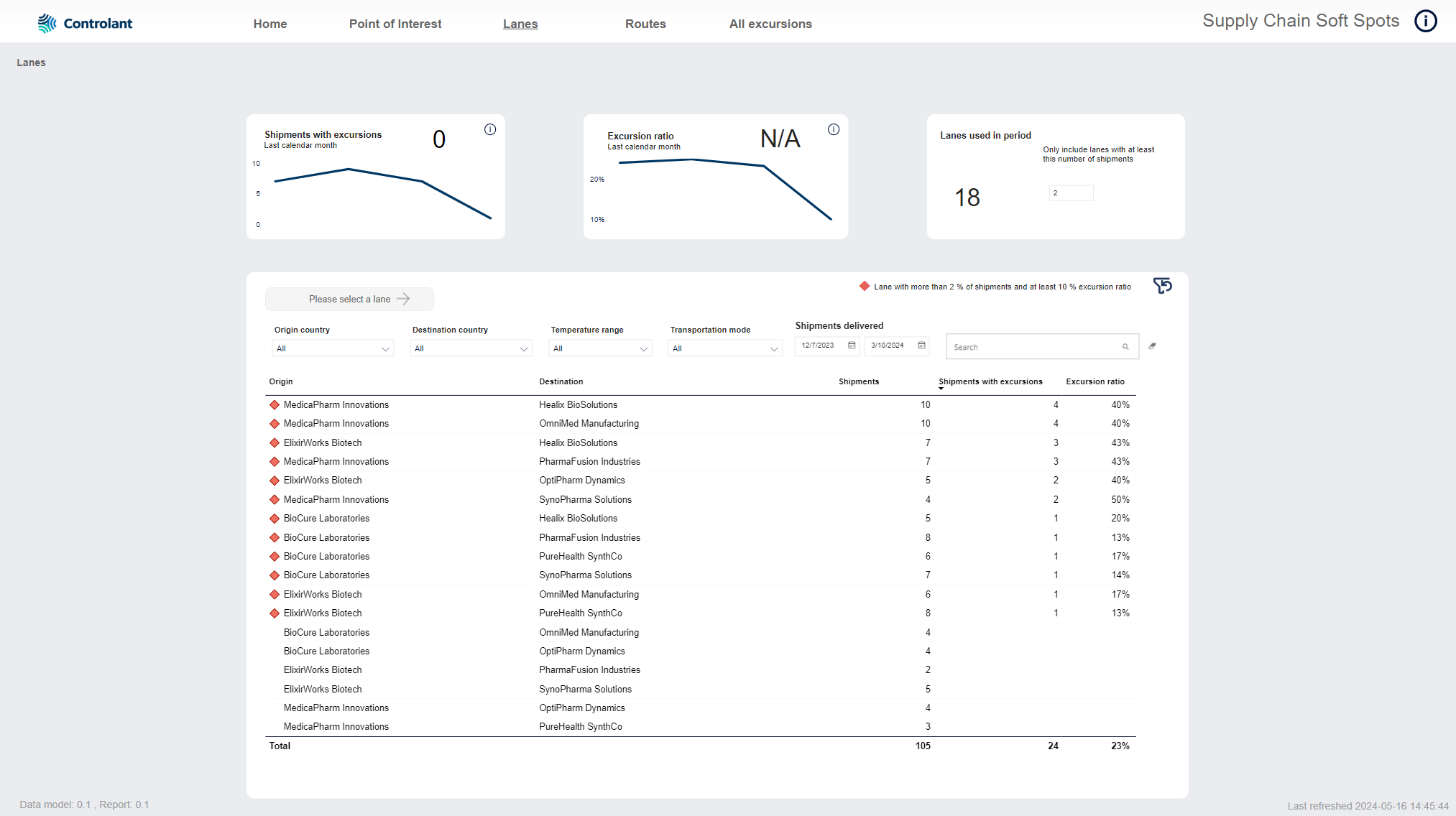The width and height of the screenshot is (1456, 816).
Task: Click the Data model version text
Action: pos(84,805)
